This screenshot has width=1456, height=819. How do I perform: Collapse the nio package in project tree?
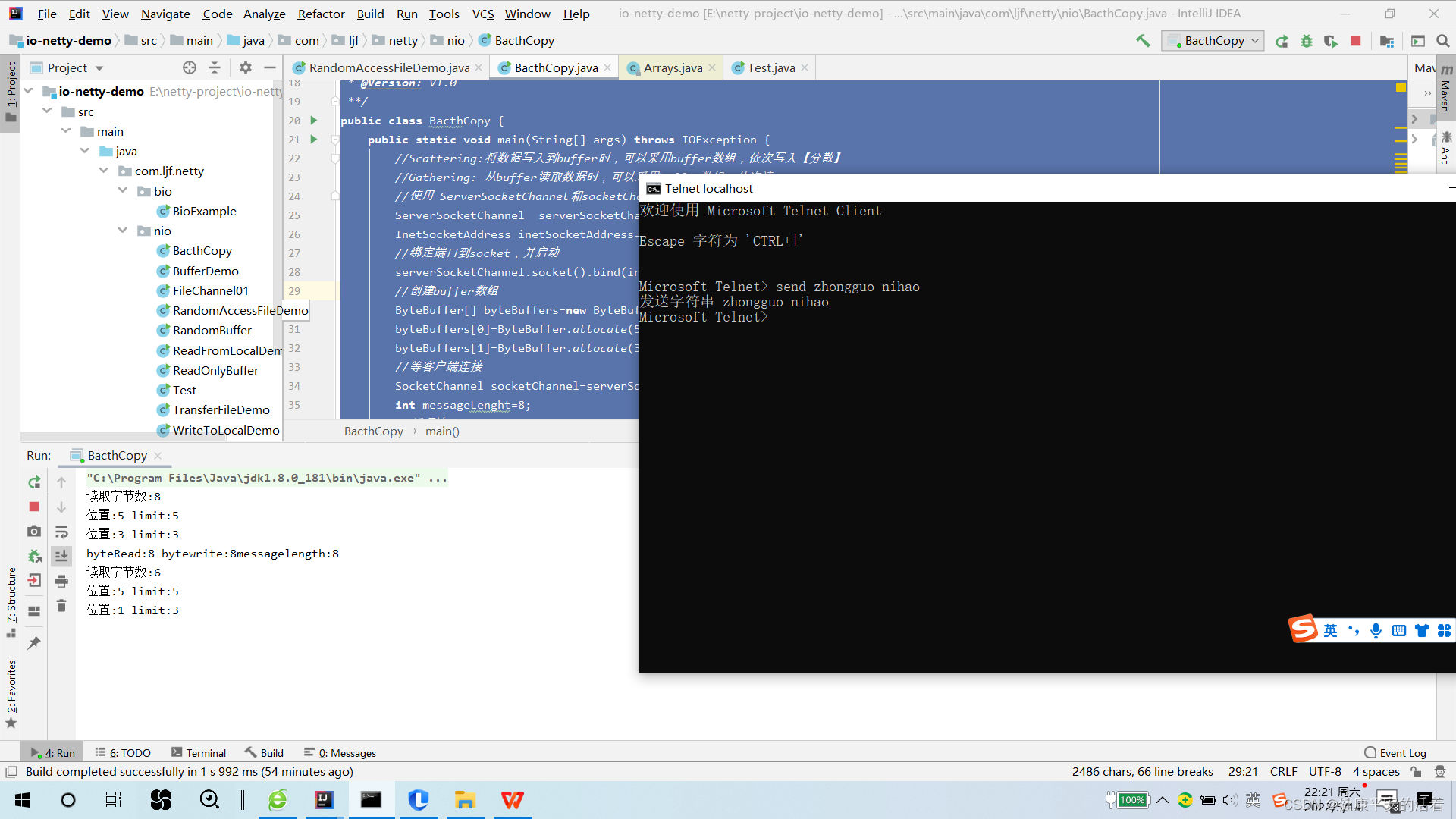click(x=123, y=231)
